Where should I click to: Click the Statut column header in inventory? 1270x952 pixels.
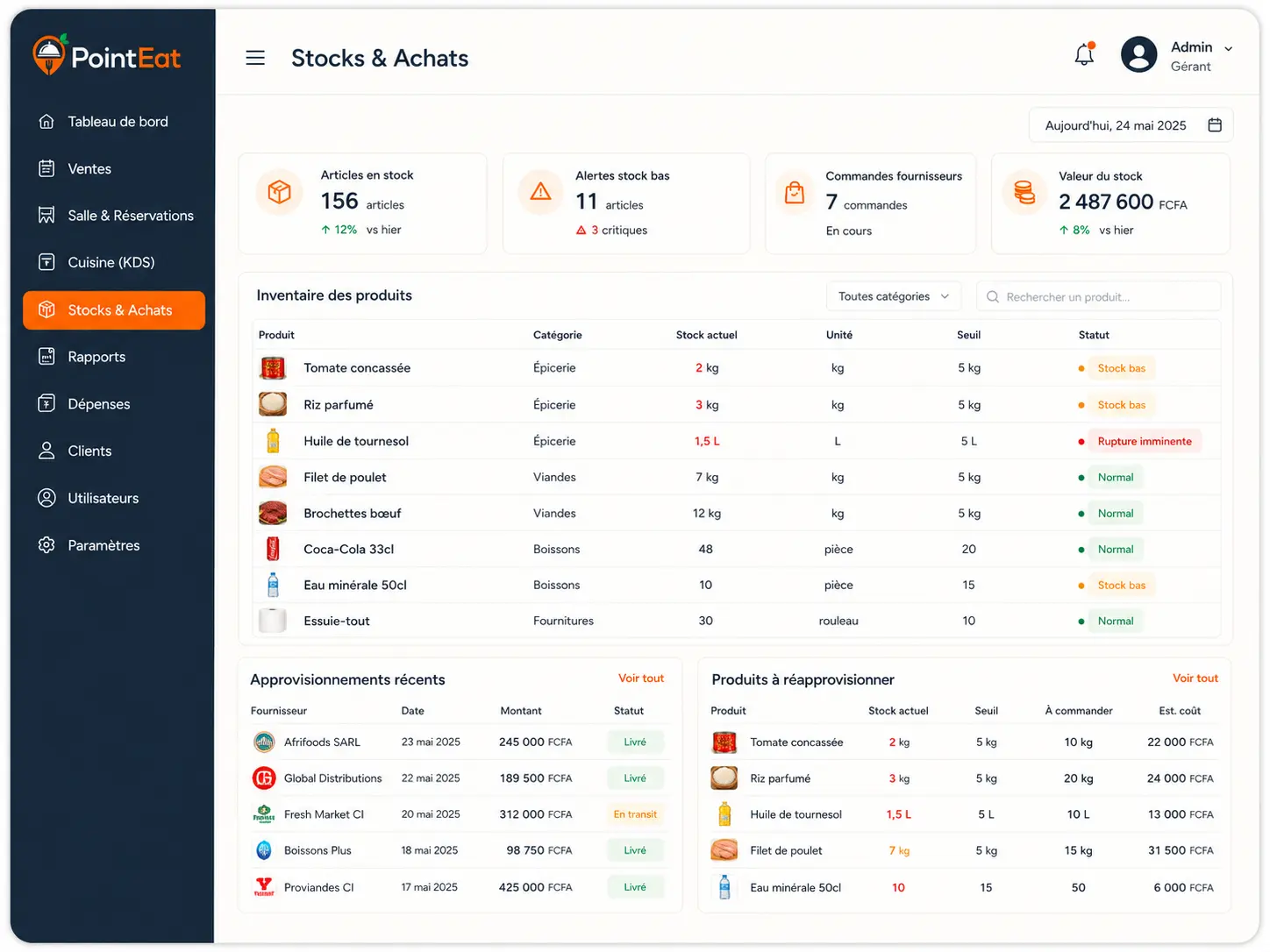click(1094, 335)
